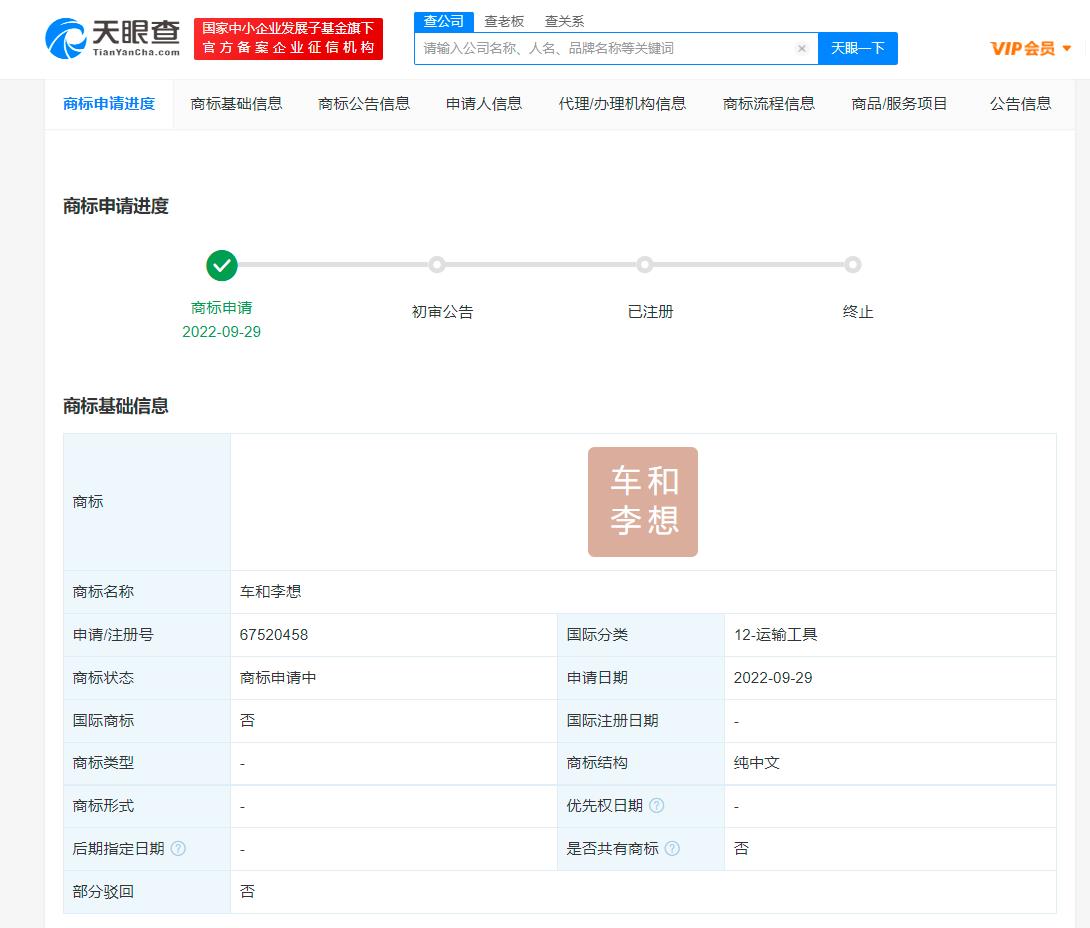The height and width of the screenshot is (928, 1090).
Task: Click the 车和李想 trademark image
Action: (x=643, y=501)
